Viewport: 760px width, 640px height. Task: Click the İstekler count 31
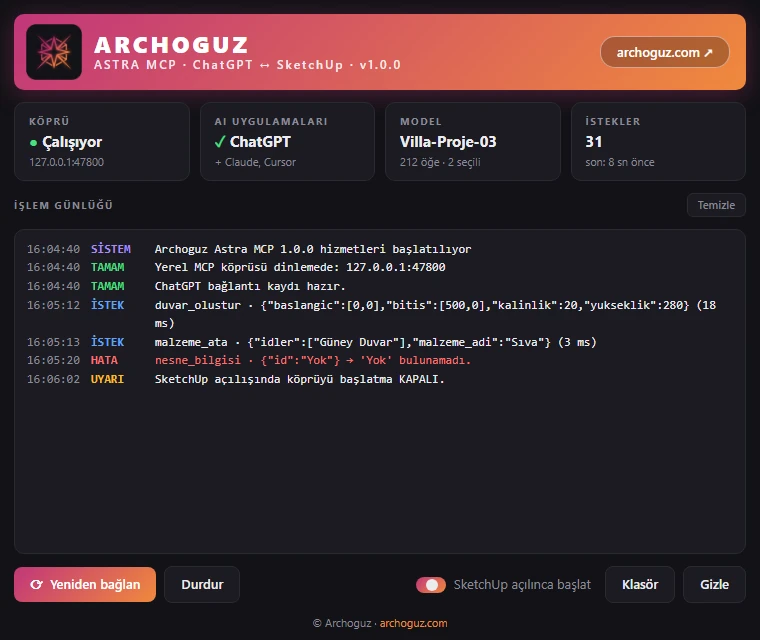pyautogui.click(x=594, y=142)
